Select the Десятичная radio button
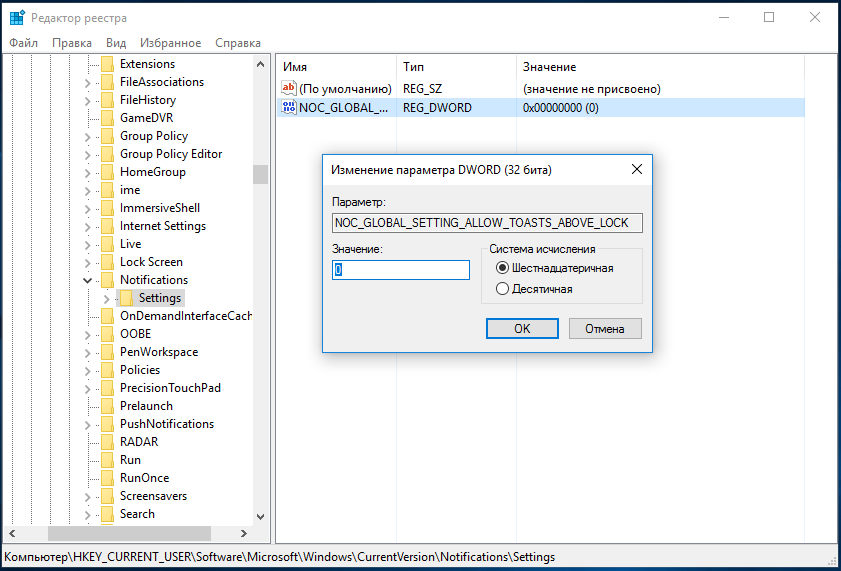The width and height of the screenshot is (841, 571). pos(502,289)
